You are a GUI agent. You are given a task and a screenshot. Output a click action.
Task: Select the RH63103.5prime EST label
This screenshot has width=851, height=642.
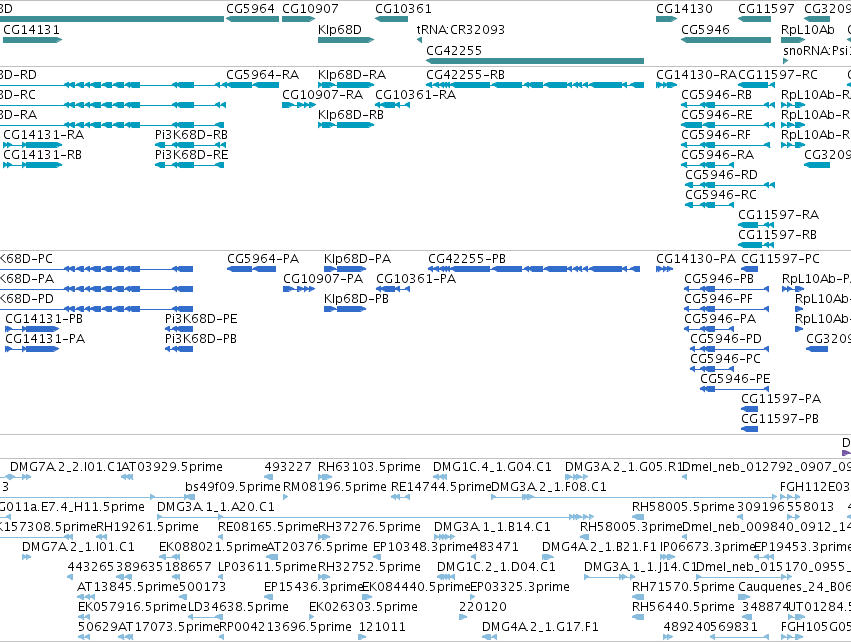[369, 467]
